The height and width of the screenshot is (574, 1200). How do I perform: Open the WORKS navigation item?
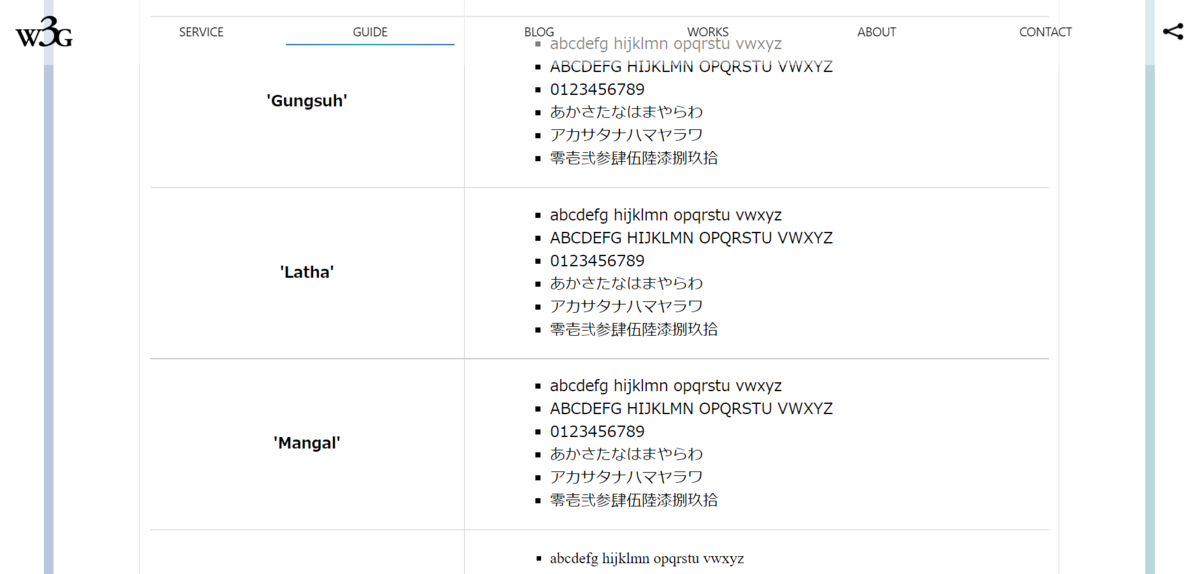pyautogui.click(x=708, y=32)
